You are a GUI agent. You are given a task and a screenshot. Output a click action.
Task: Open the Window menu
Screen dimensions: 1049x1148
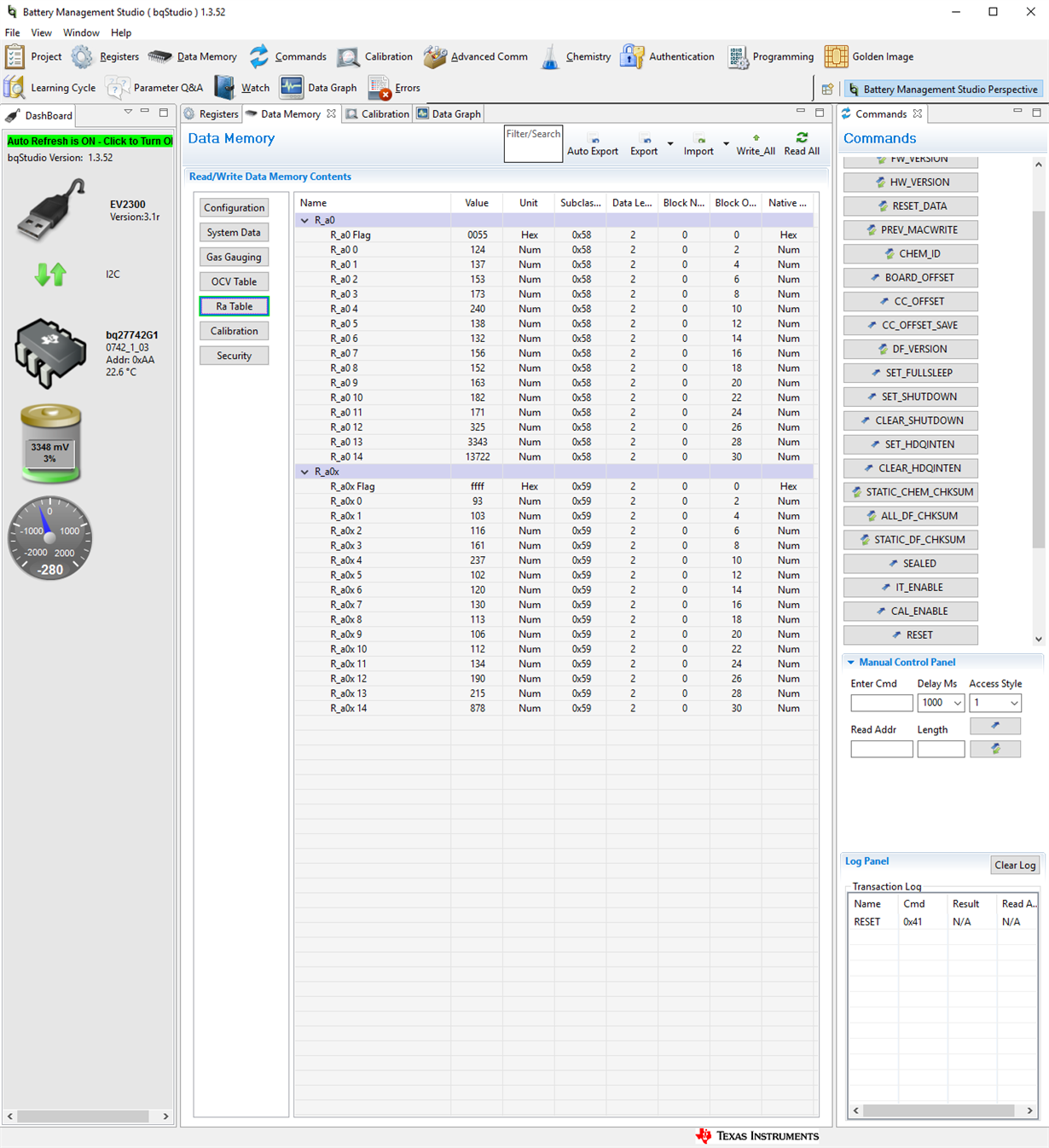coord(81,32)
